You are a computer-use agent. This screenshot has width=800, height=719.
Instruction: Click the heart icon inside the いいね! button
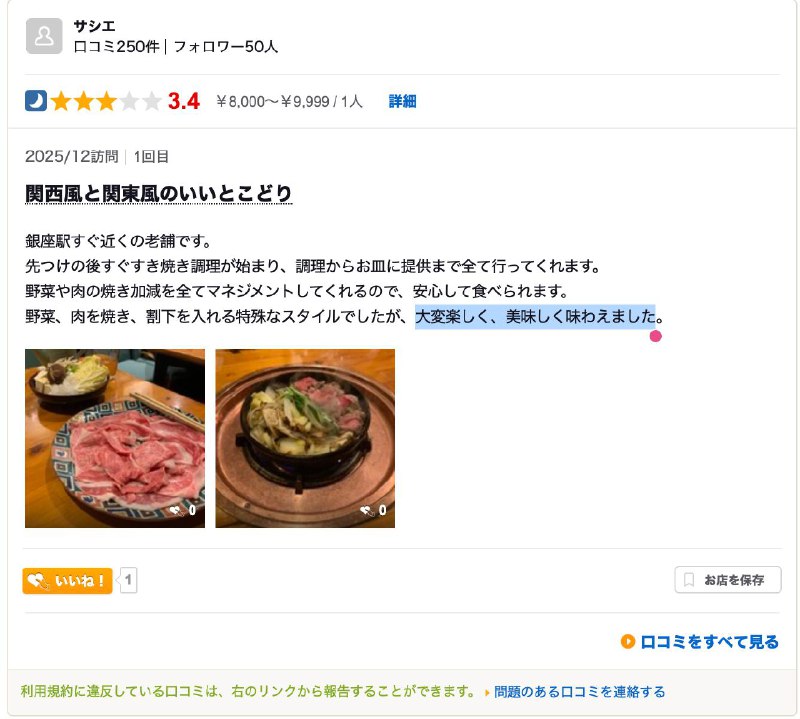pyautogui.click(x=37, y=580)
